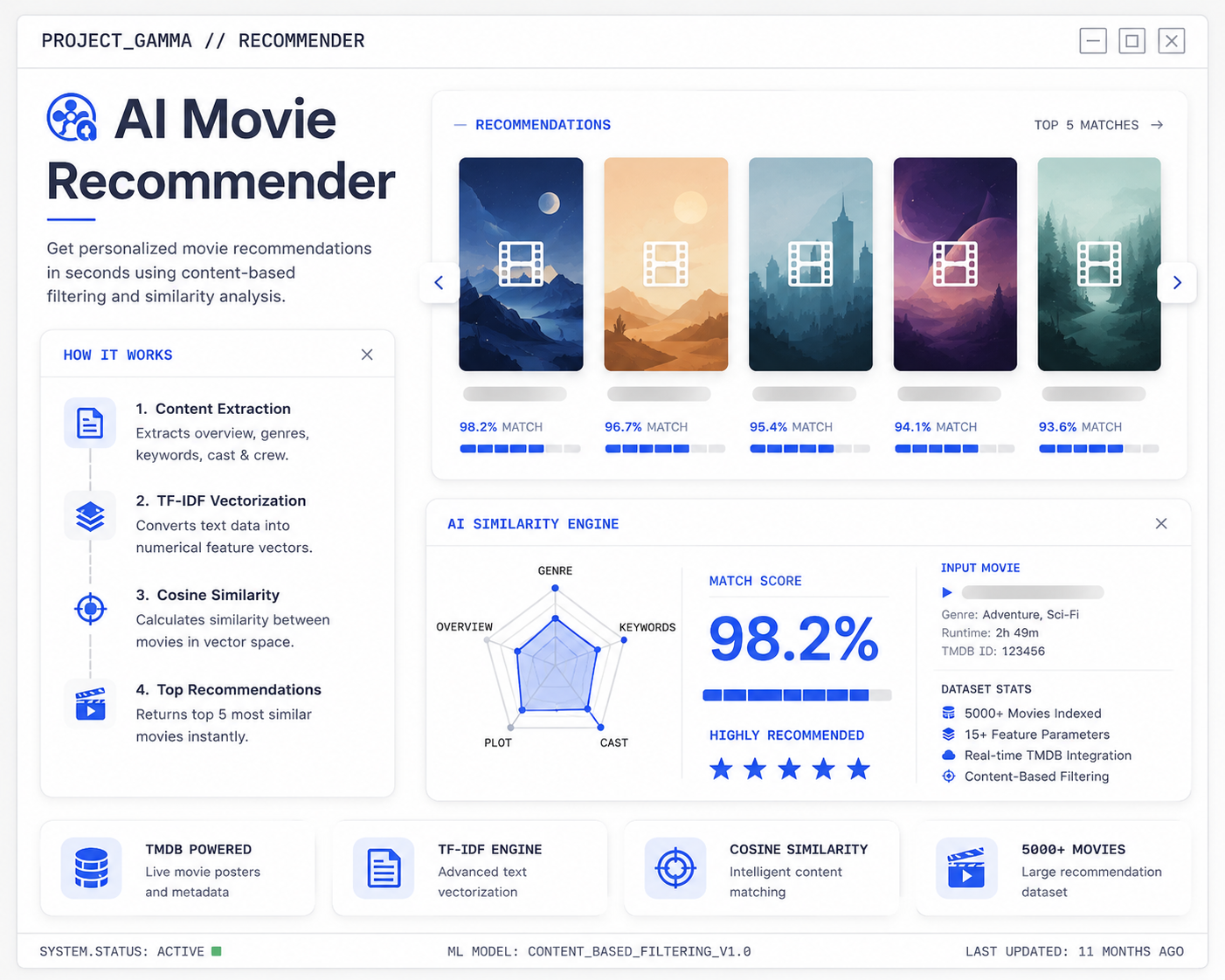Click the 5000+ Movies clapperboard card icon
The height and width of the screenshot is (980, 1225).
point(966,868)
